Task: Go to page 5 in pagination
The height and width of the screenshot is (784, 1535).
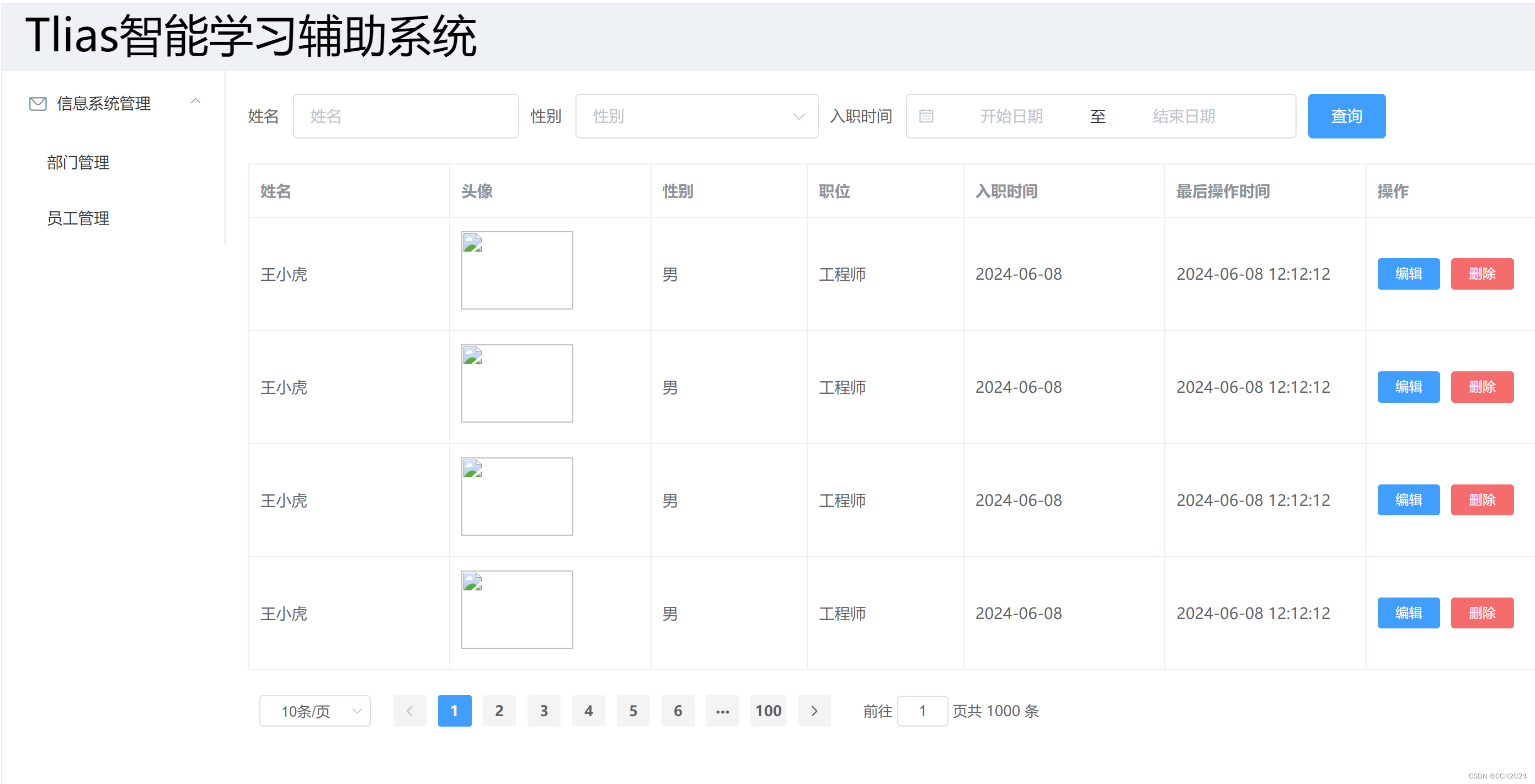Action: pos(633,711)
